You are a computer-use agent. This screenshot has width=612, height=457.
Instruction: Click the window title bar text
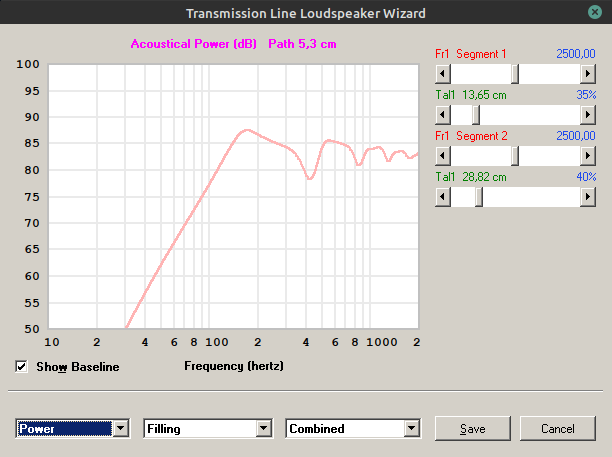coord(306,13)
